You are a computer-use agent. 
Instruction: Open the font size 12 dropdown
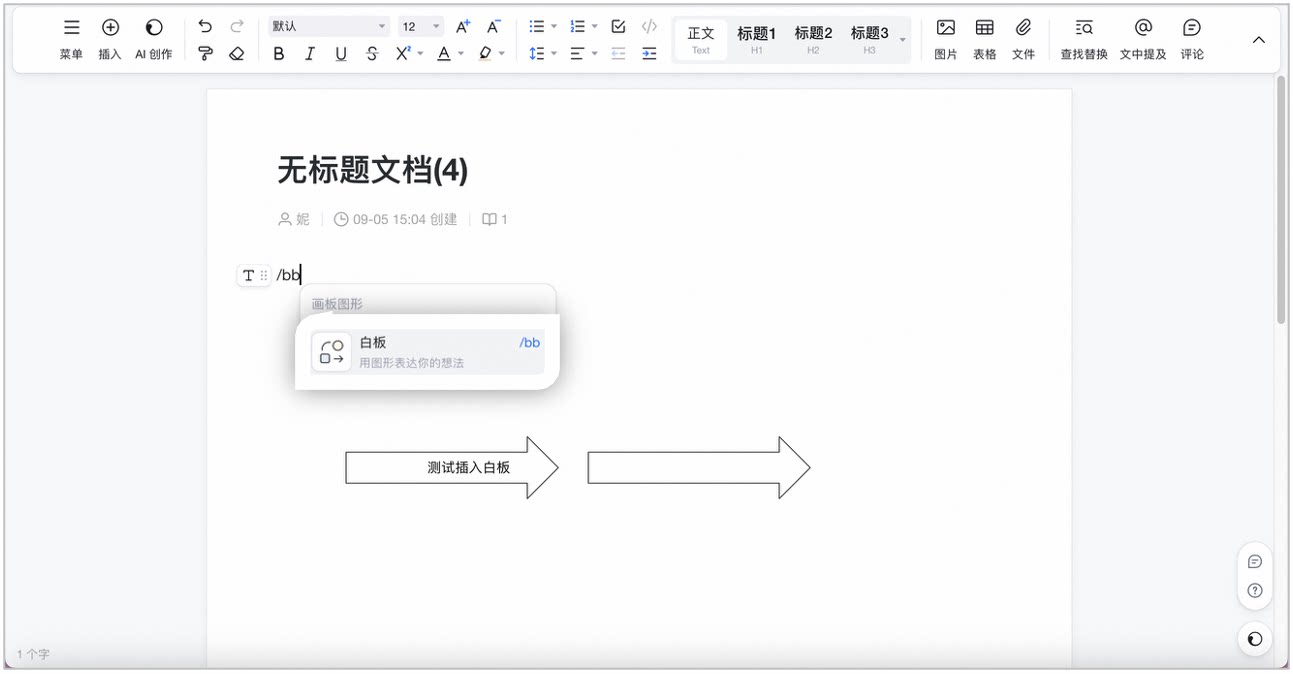click(421, 27)
